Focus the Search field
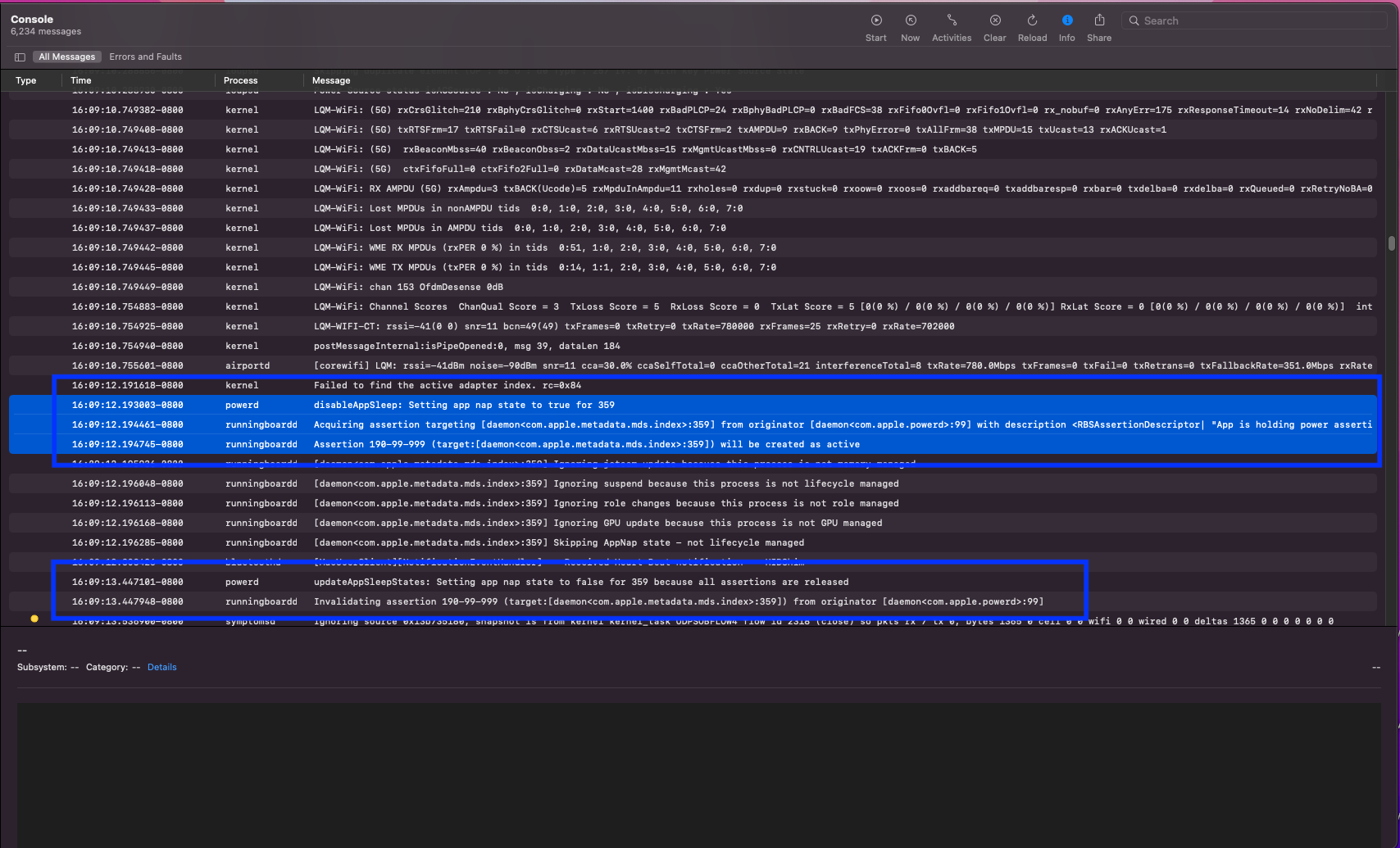This screenshot has width=1400, height=848. [x=1254, y=20]
